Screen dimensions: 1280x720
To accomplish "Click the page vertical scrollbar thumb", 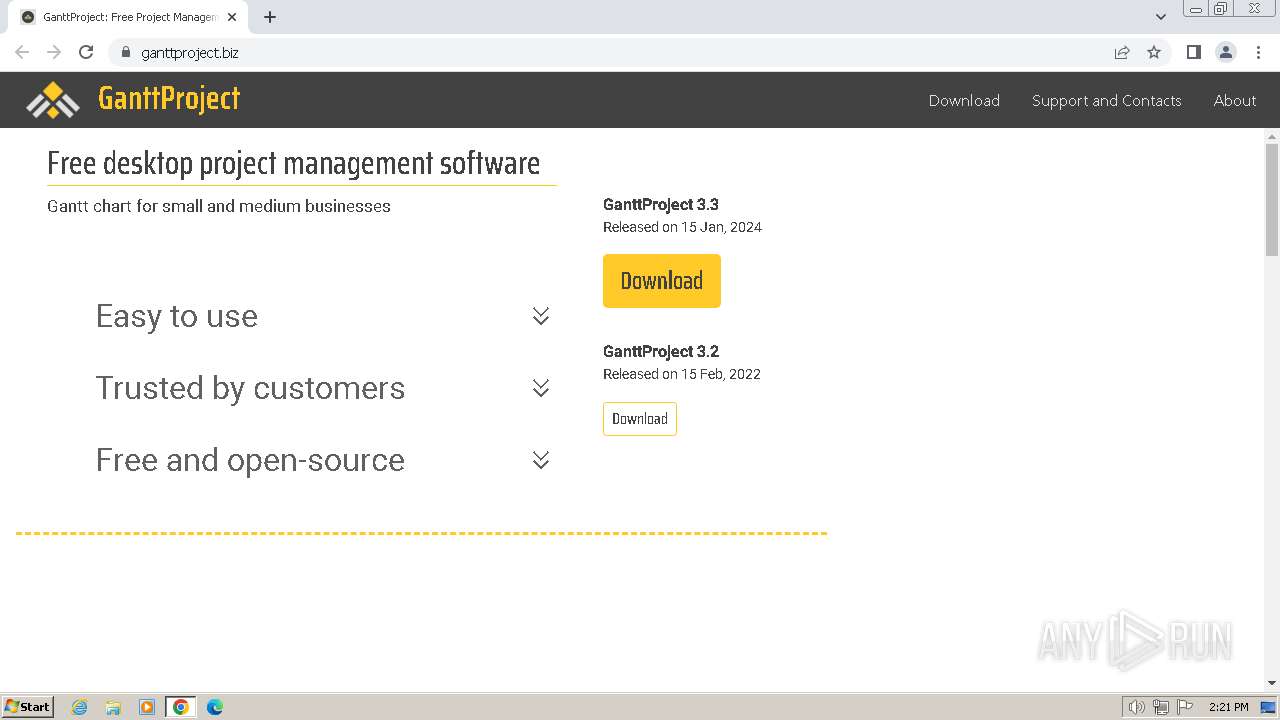I will (x=1272, y=200).
